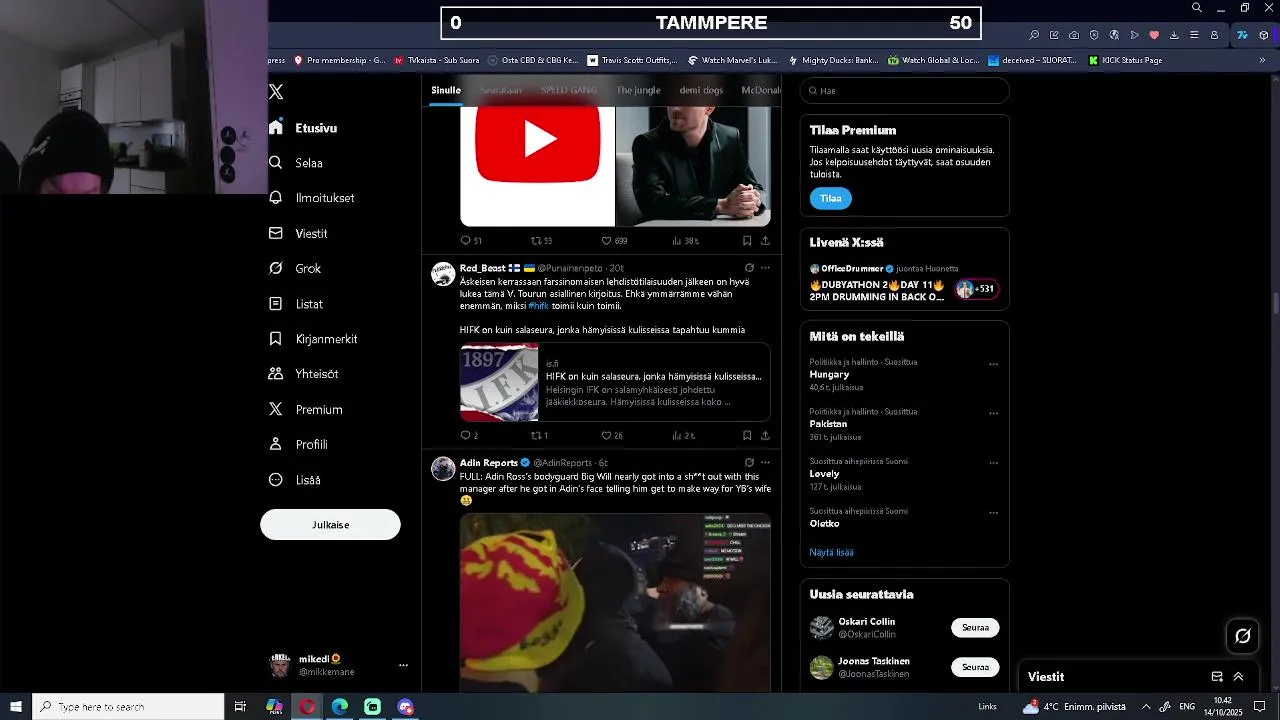Open more options on Red_Beast post
Image resolution: width=1280 pixels, height=720 pixels.
tap(765, 268)
